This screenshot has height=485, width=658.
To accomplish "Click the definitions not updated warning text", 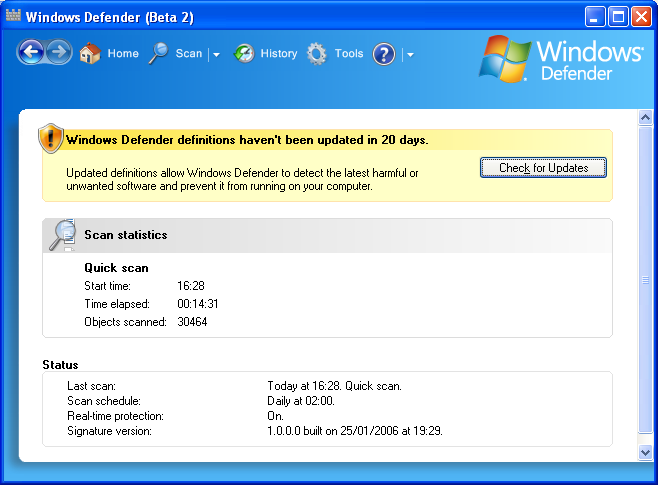I will [x=247, y=140].
